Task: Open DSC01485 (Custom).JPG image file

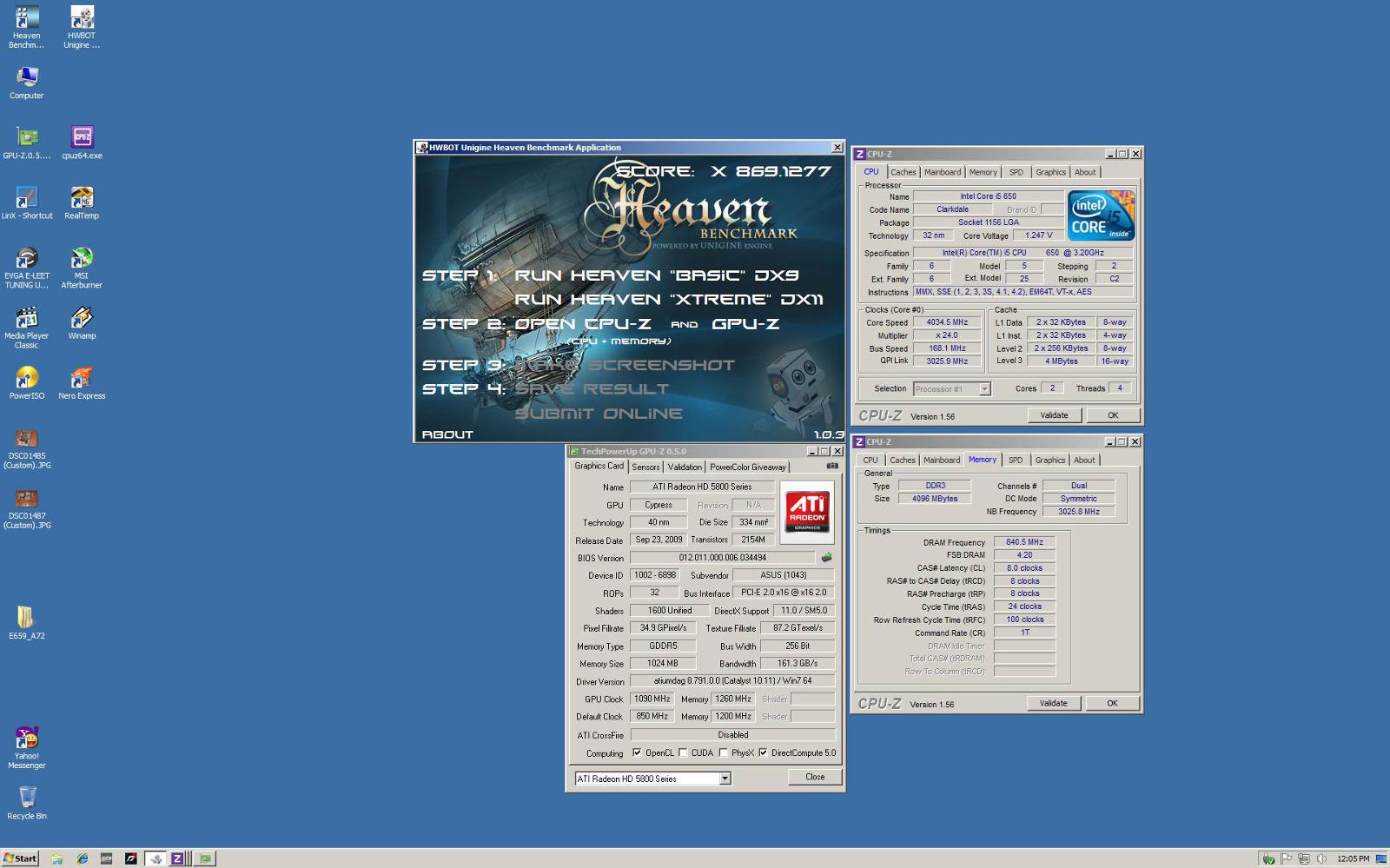Action: tap(27, 448)
